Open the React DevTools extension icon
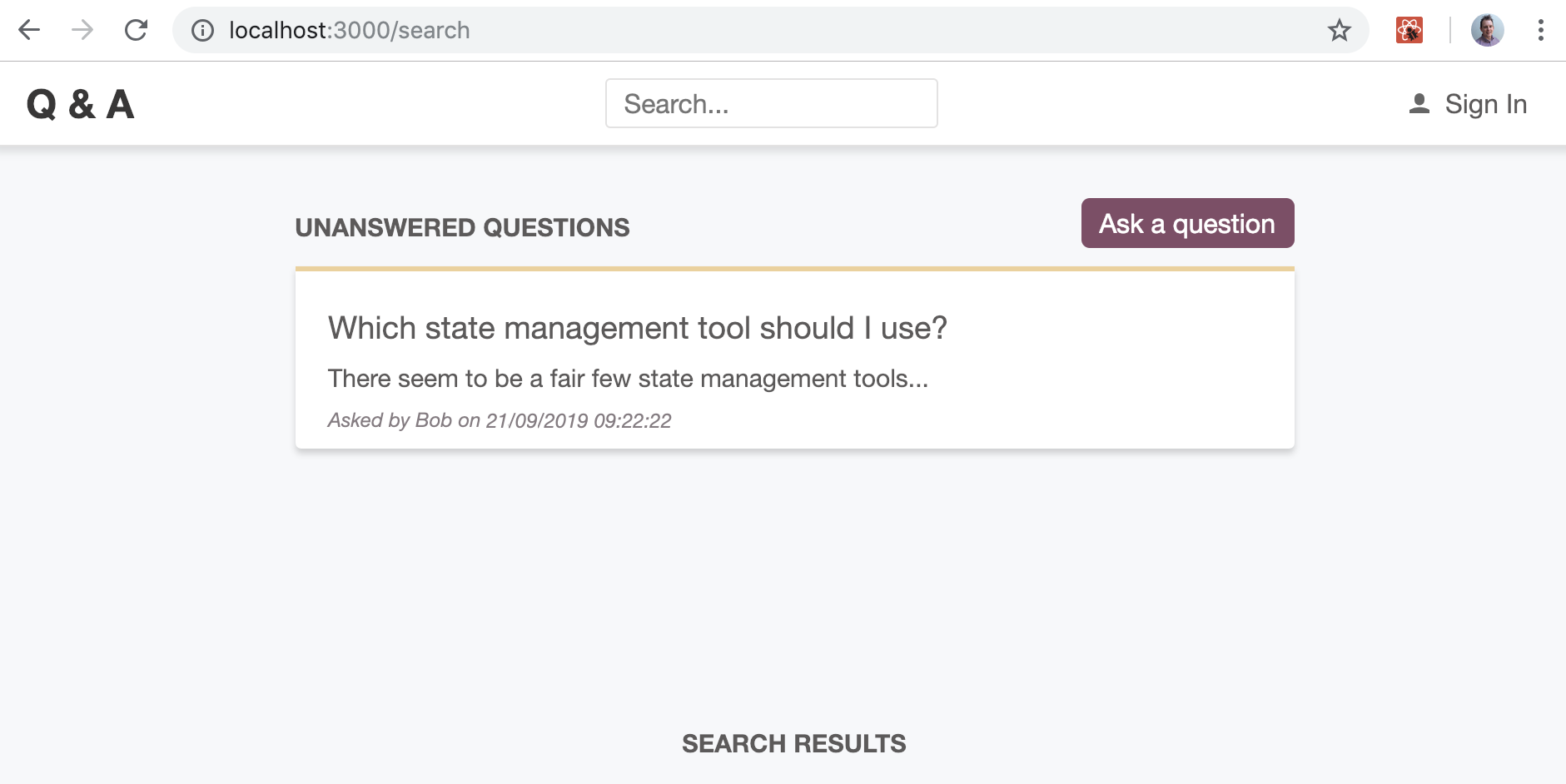The image size is (1566, 784). click(x=1409, y=31)
